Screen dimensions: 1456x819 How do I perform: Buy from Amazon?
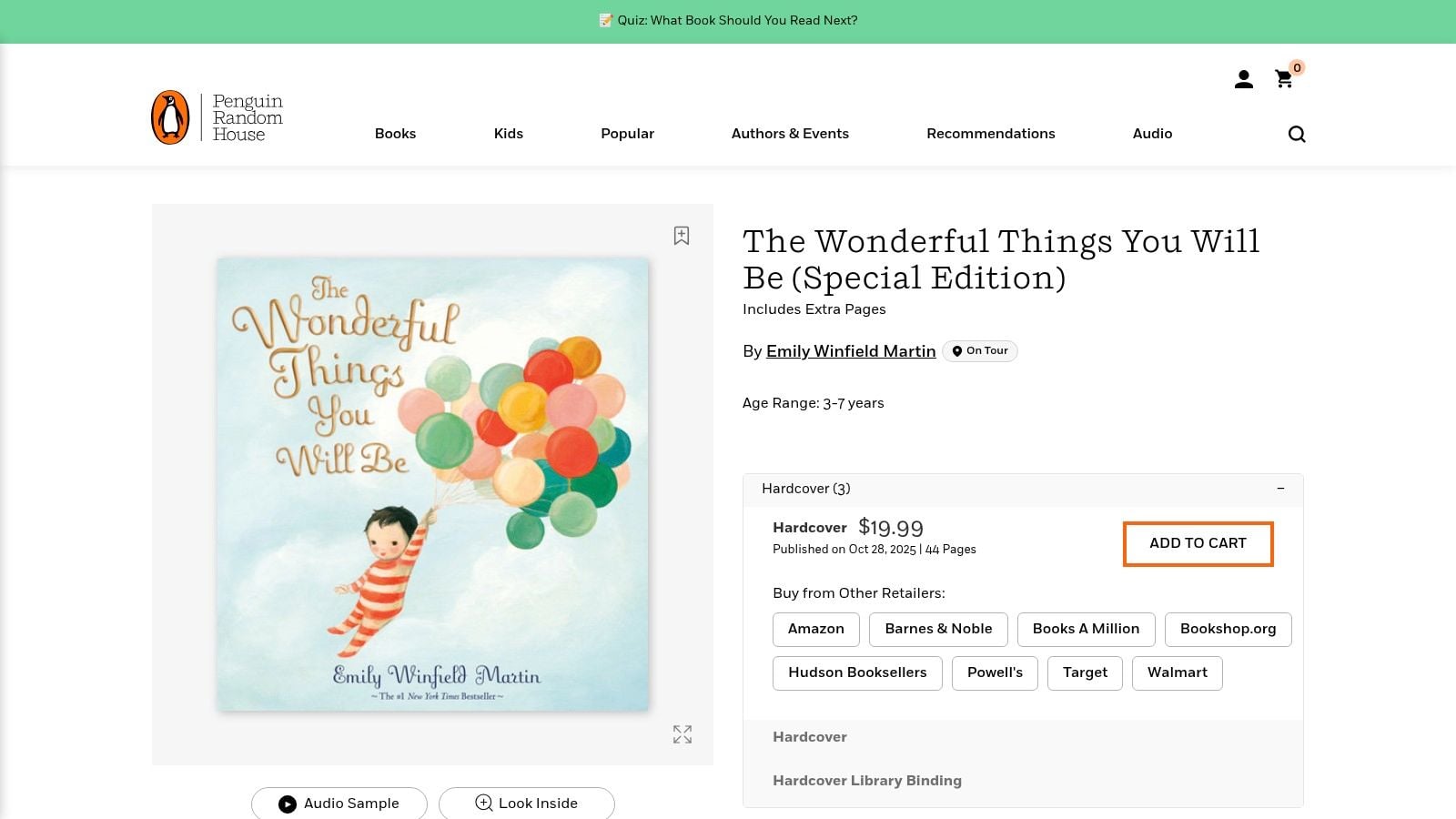point(815,629)
